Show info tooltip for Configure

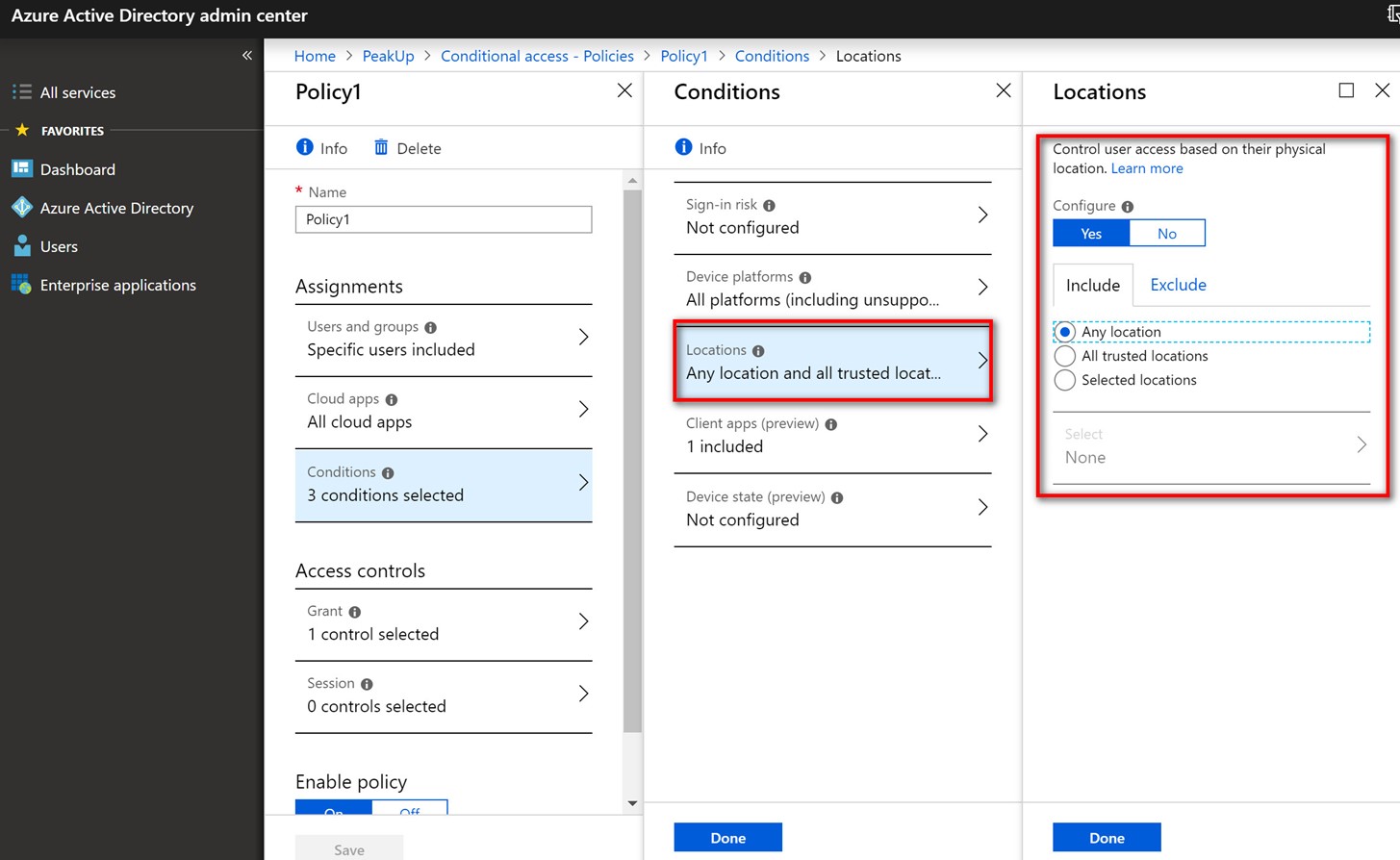(x=1128, y=206)
